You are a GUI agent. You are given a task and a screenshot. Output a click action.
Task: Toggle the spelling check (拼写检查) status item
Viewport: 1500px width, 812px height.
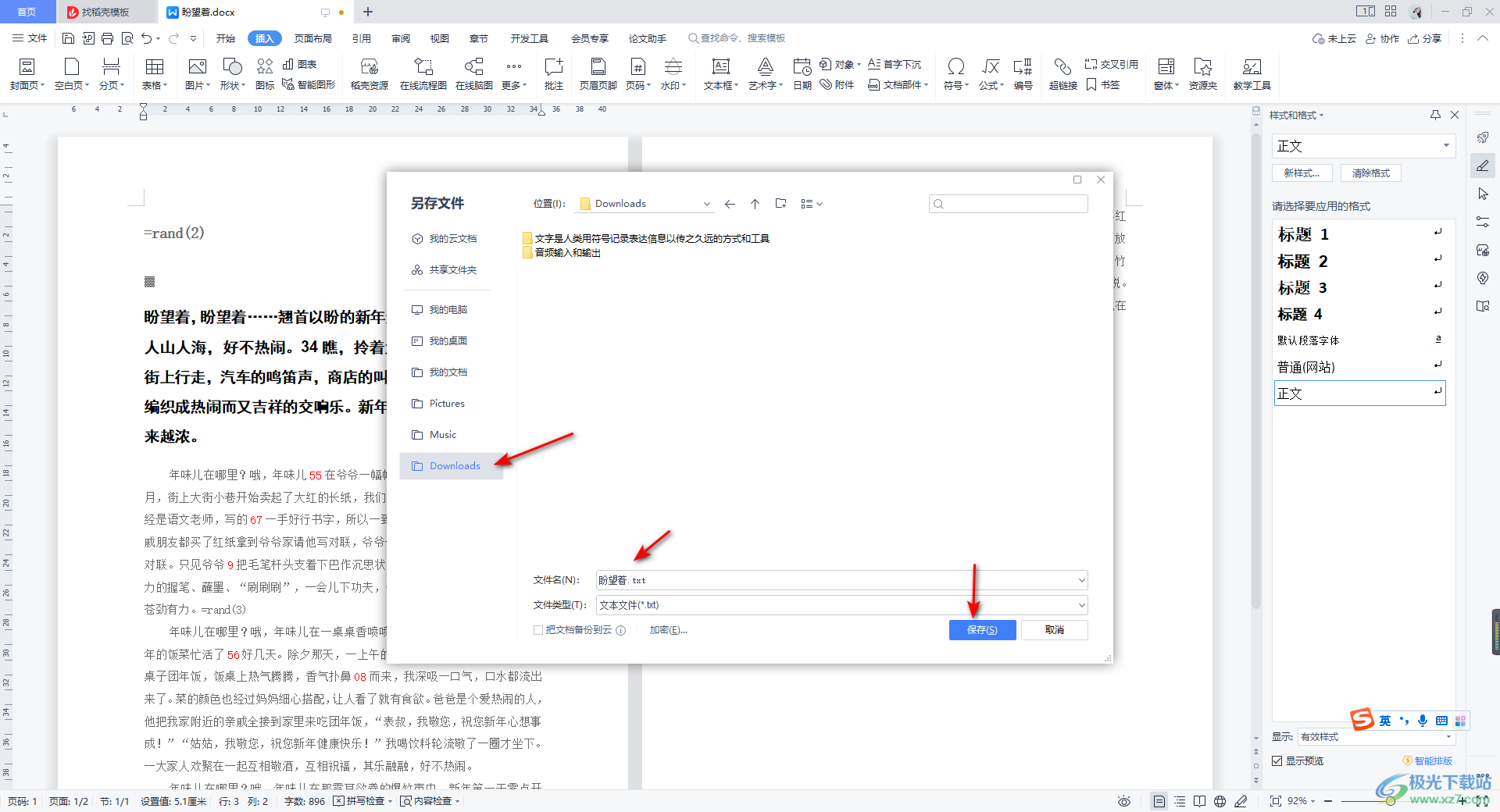coord(362,801)
